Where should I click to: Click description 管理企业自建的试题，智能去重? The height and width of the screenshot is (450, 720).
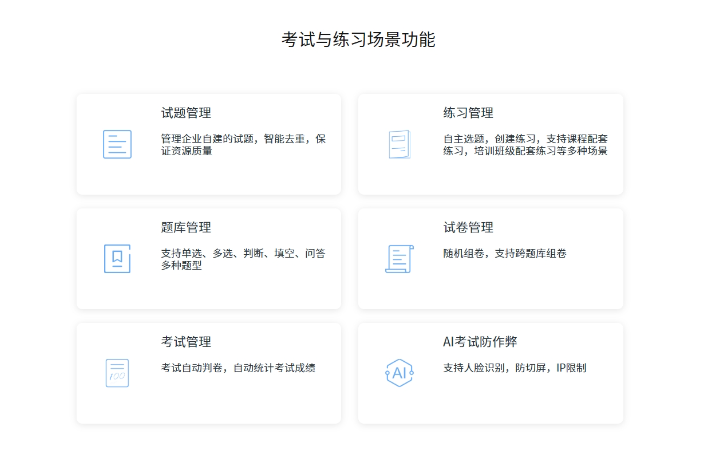[243, 144]
